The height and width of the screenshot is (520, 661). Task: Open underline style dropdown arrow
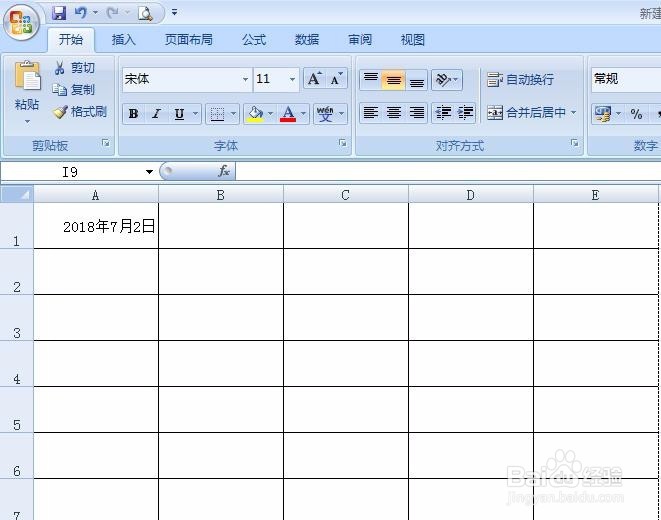196,113
